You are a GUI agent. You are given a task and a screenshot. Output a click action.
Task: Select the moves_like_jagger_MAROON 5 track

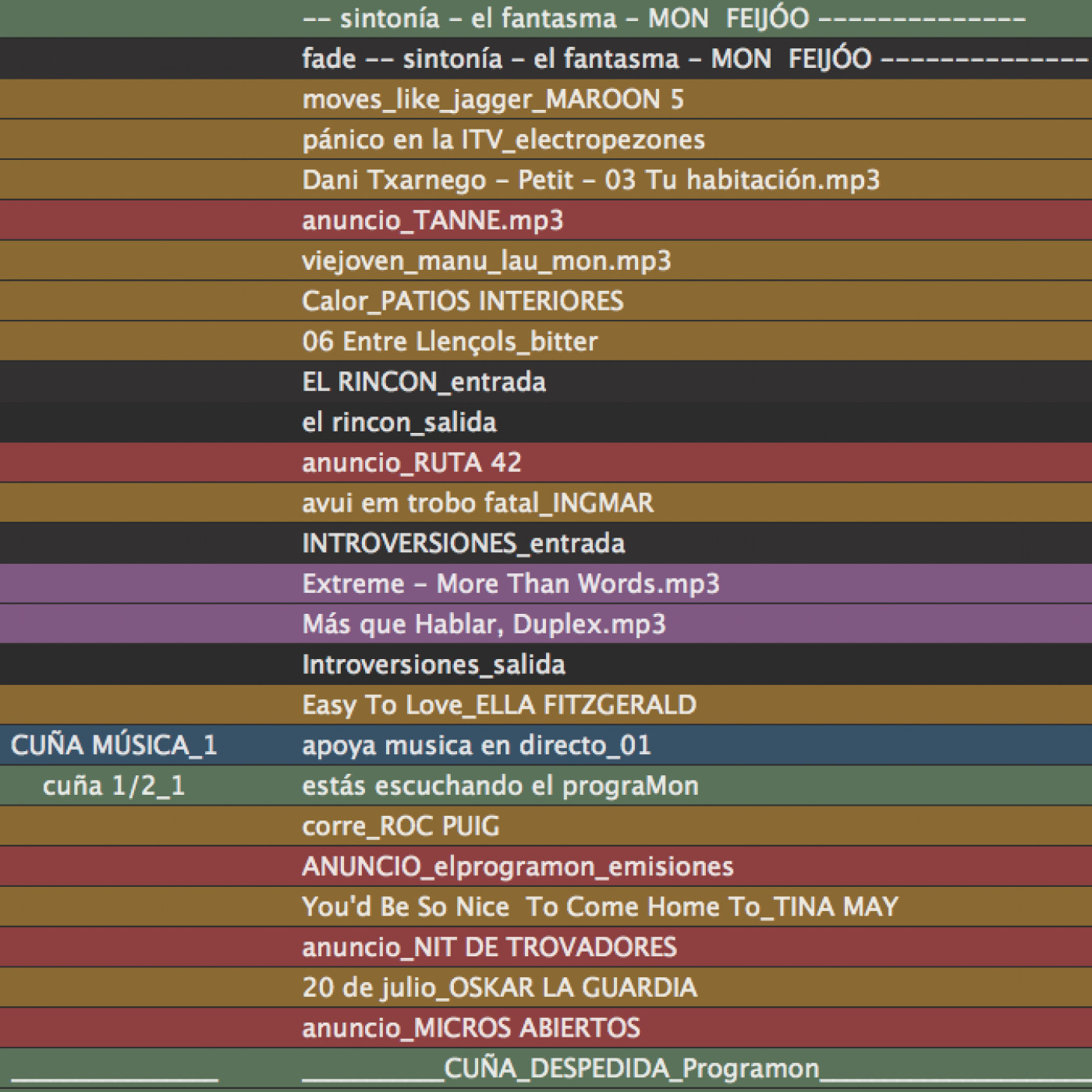tap(492, 99)
